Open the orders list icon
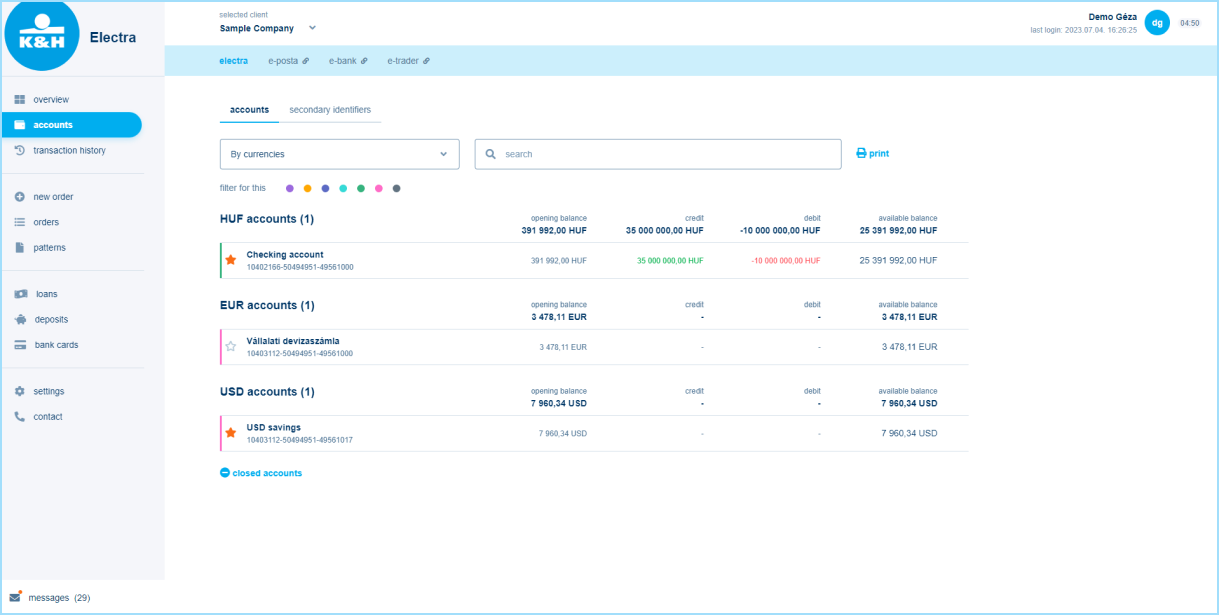This screenshot has height=615, width=1219. [18, 221]
